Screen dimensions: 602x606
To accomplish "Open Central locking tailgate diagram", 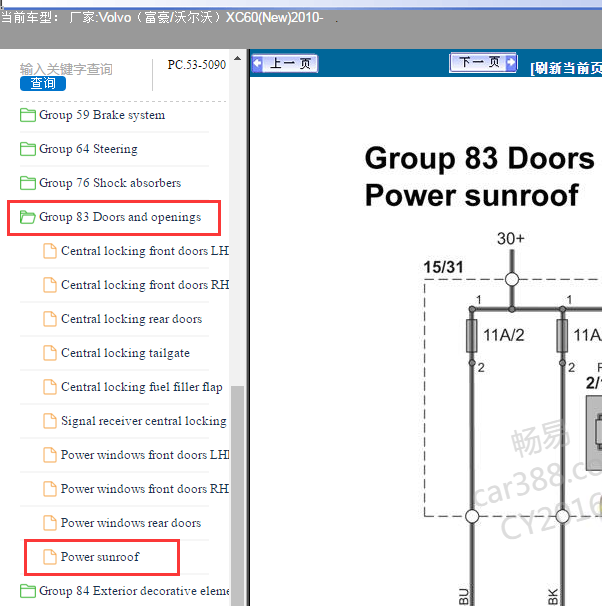I will coord(126,353).
